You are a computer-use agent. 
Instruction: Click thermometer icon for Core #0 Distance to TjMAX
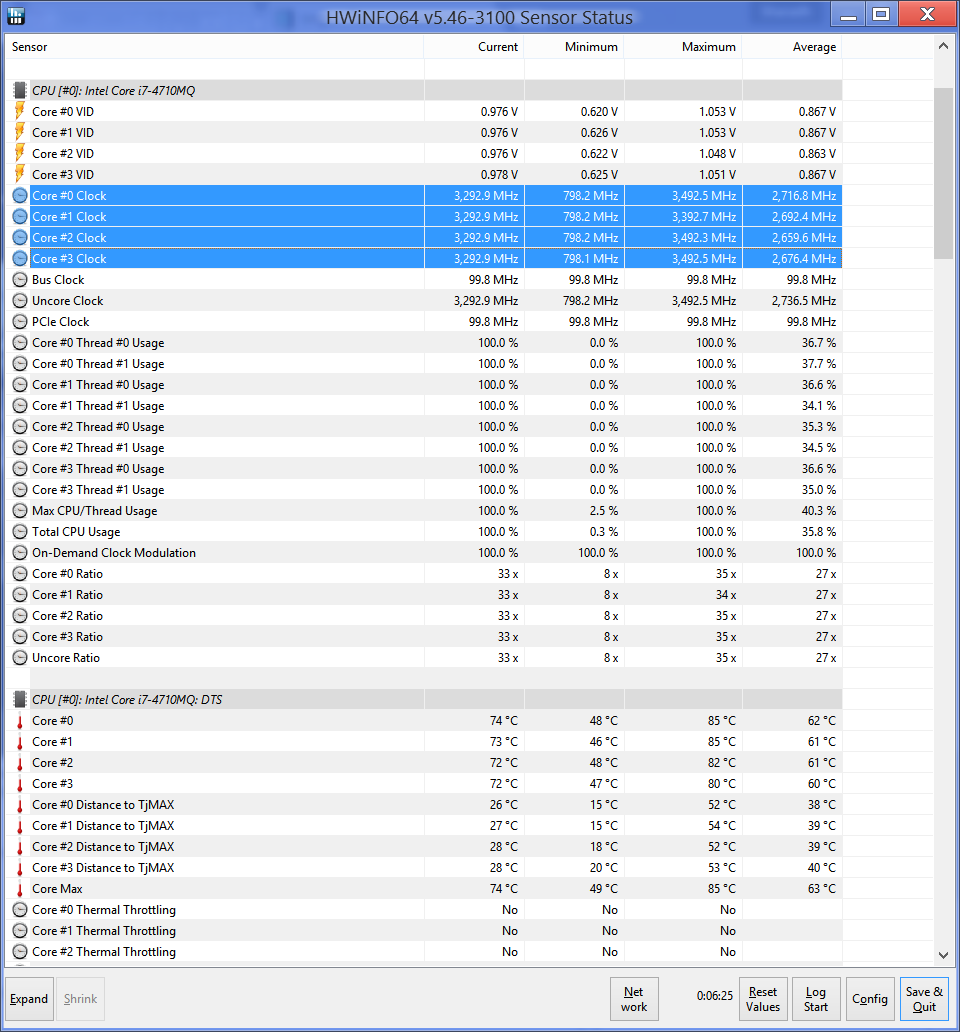pyautogui.click(x=20, y=805)
